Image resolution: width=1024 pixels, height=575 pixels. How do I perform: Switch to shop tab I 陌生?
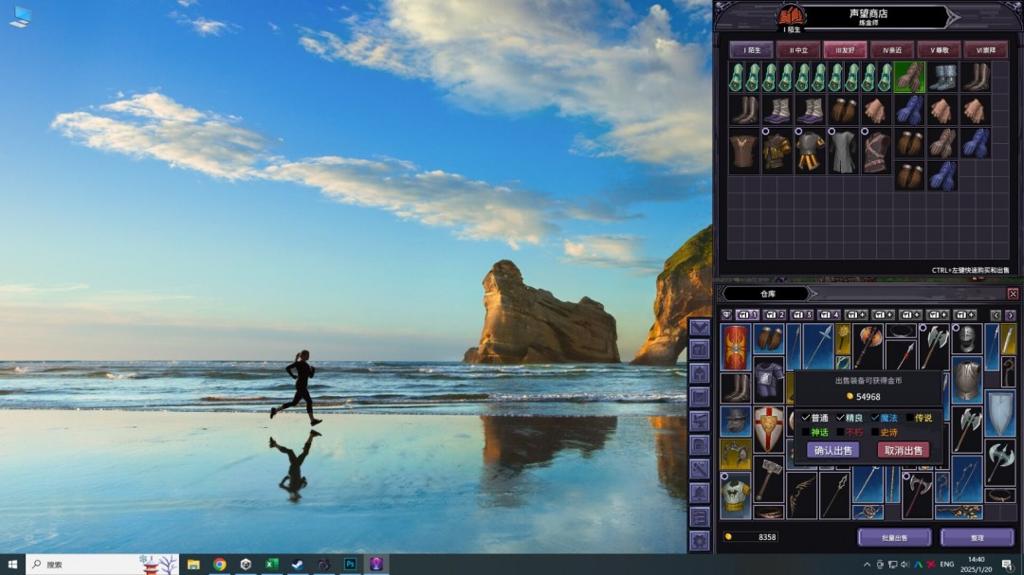point(752,50)
